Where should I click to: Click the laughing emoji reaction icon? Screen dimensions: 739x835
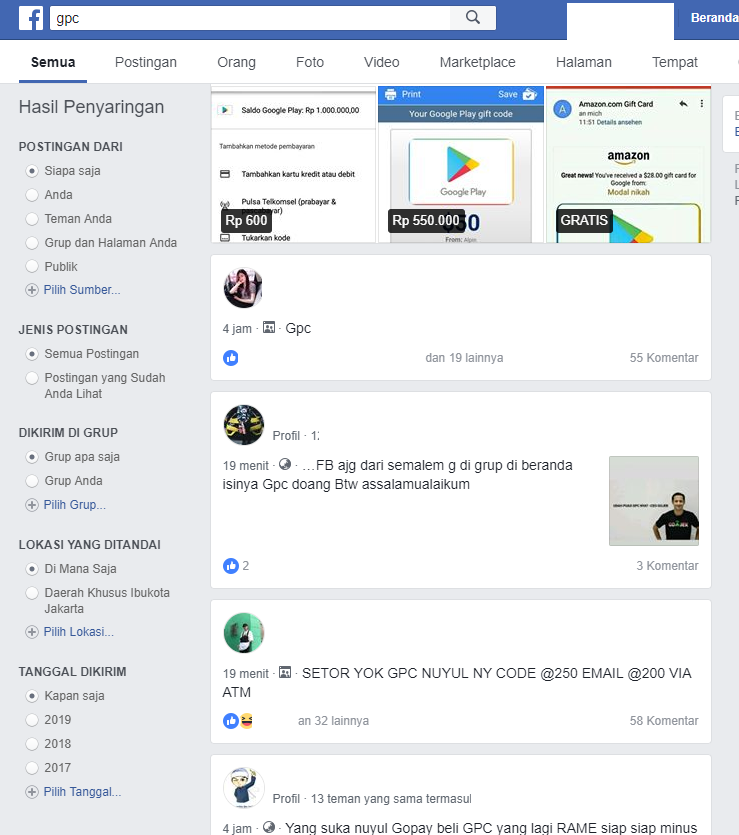(x=247, y=721)
